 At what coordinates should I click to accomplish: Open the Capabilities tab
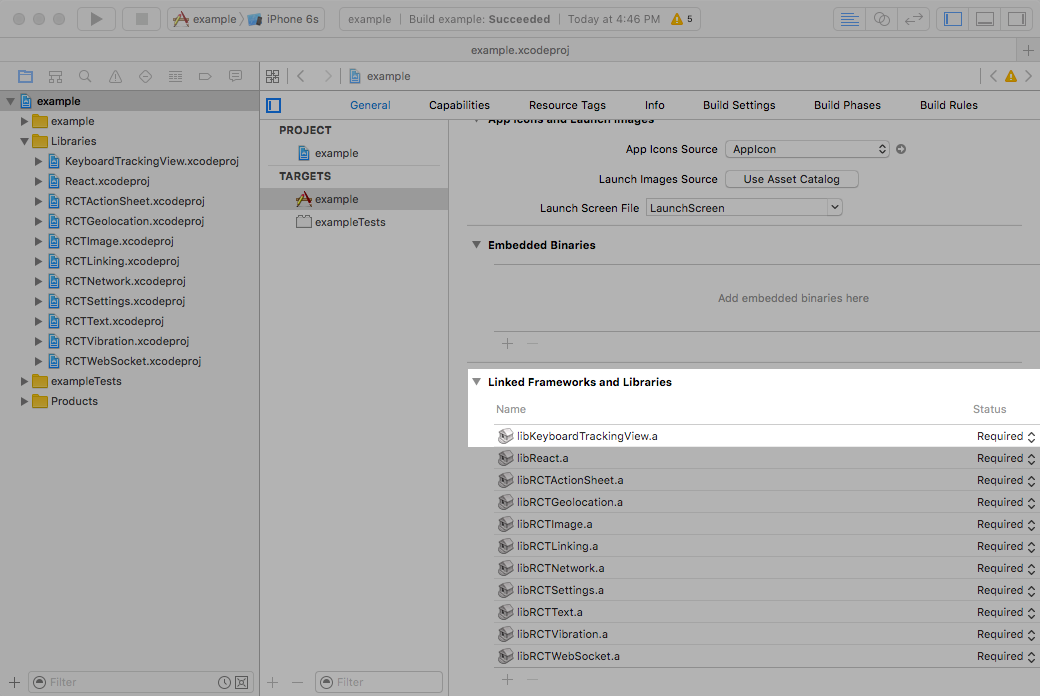coord(459,105)
